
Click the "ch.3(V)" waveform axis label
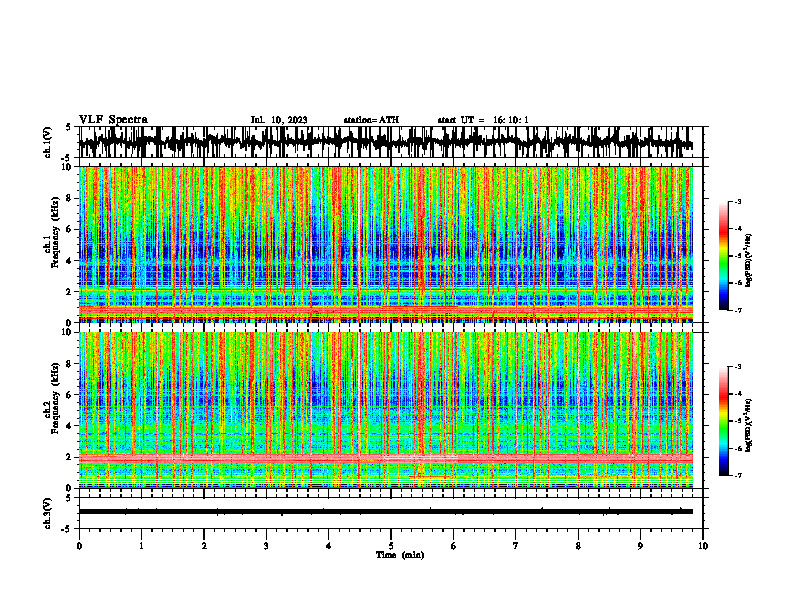[x=48, y=514]
